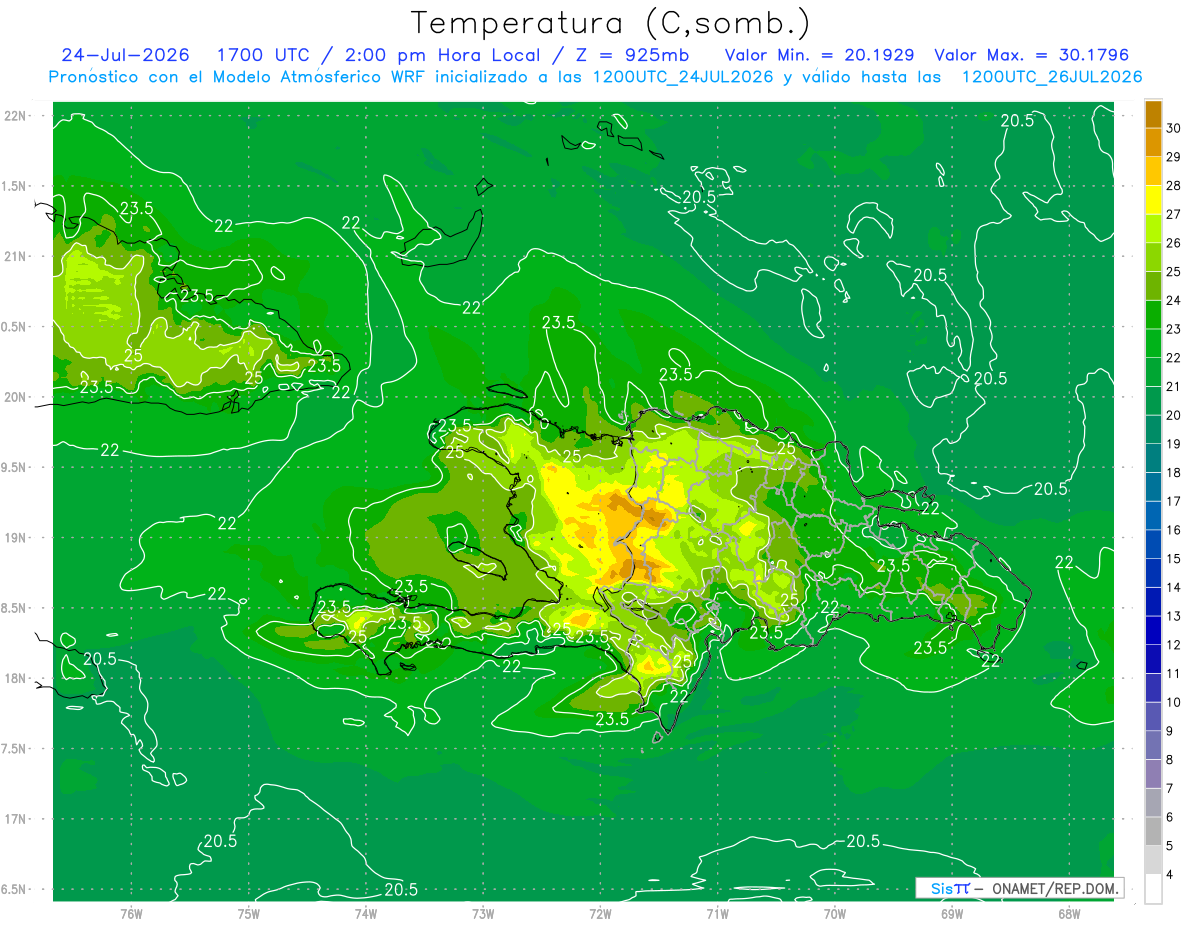Click the colorbar label '16'
Image resolution: width=1200 pixels, height=927 pixels.
pos(1173,530)
